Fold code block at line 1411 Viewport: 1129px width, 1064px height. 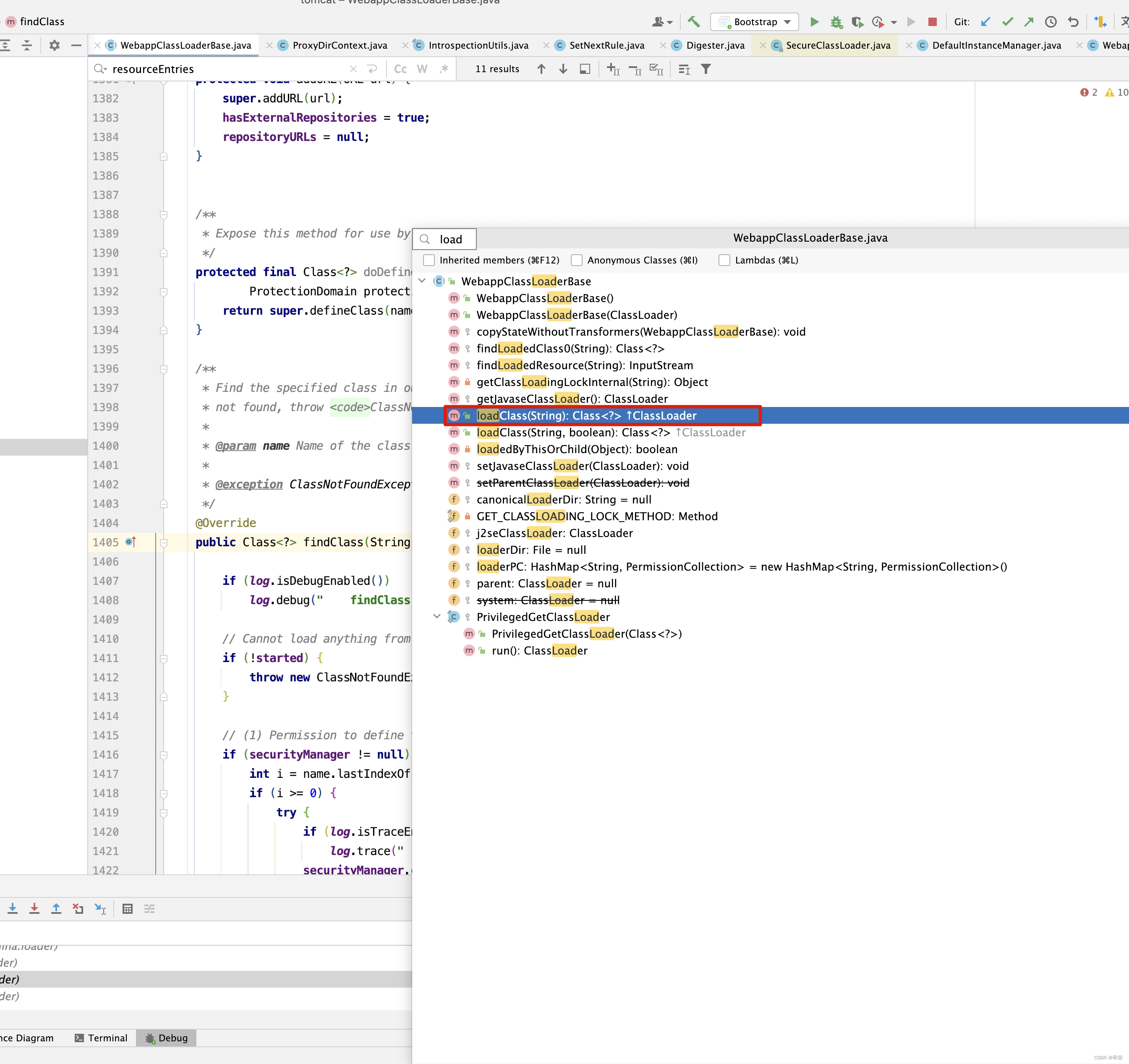point(164,659)
